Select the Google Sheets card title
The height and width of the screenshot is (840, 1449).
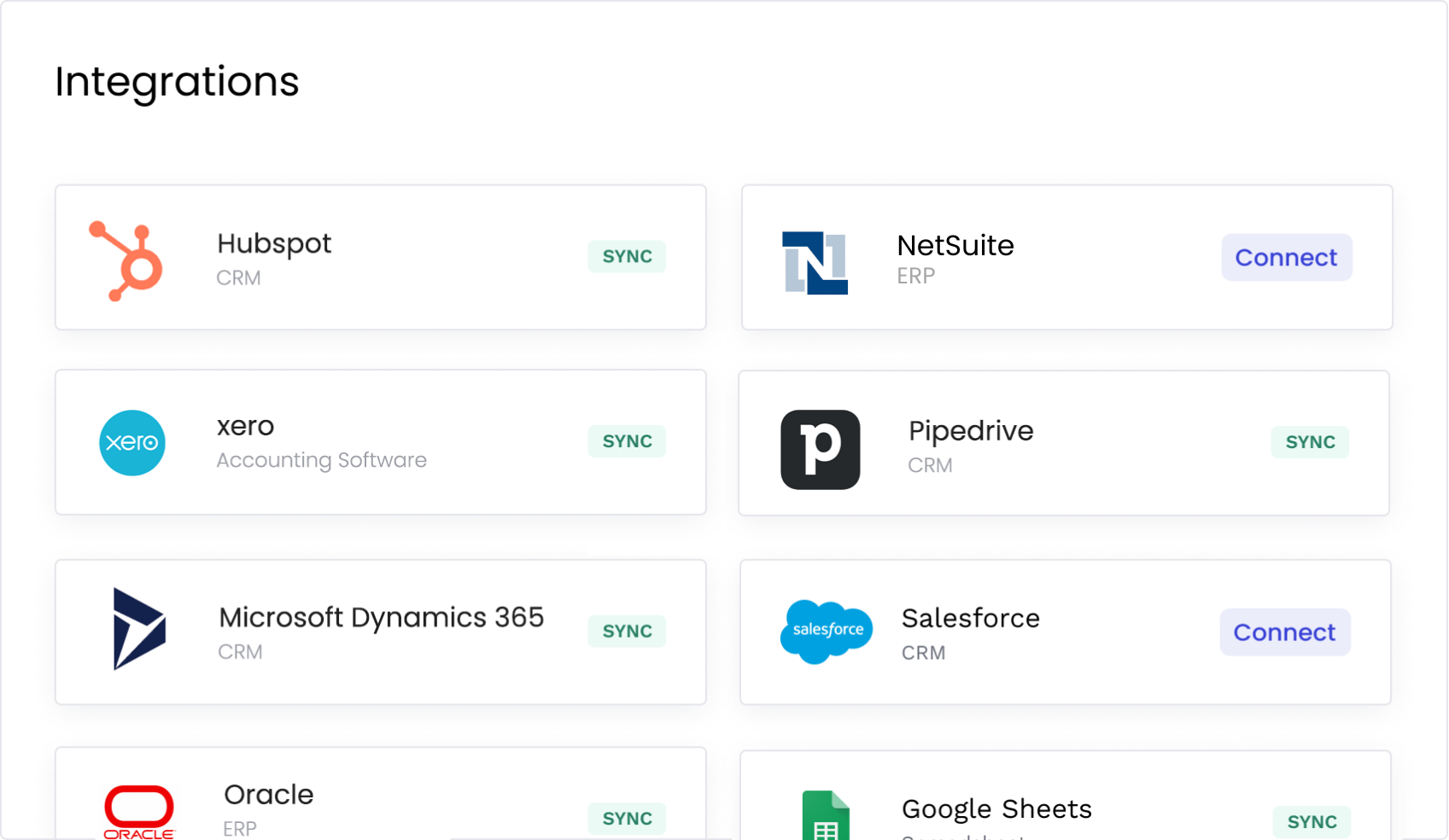[x=996, y=809]
